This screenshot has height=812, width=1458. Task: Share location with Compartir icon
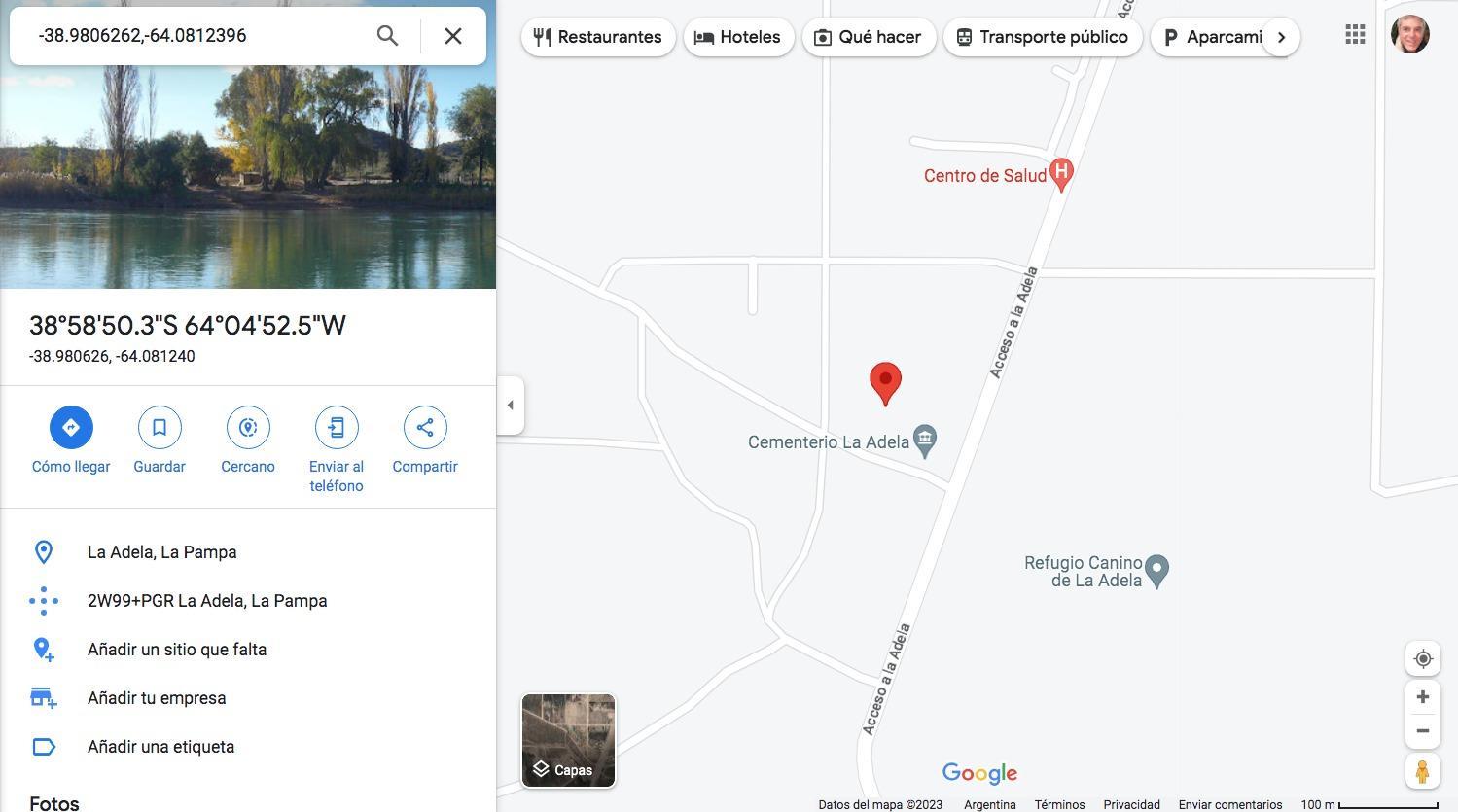point(425,427)
